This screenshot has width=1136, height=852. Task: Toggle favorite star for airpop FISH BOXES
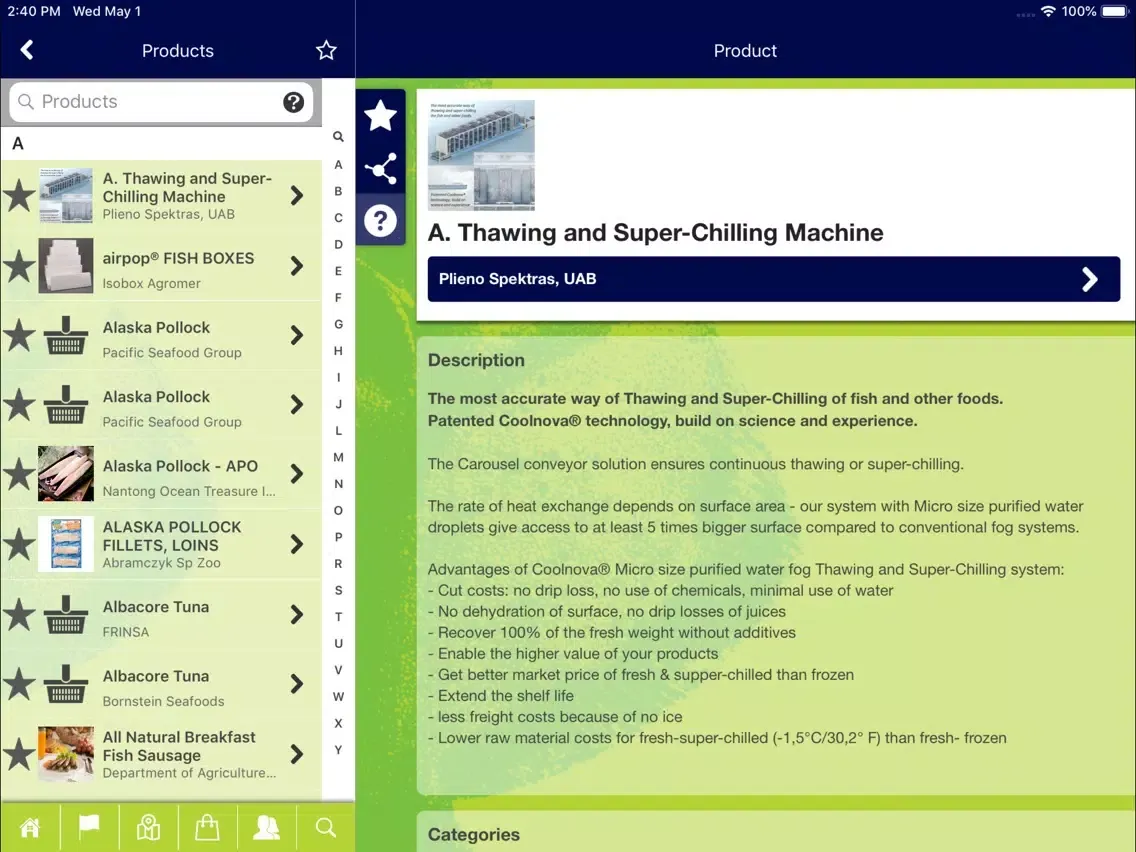pyautogui.click(x=19, y=266)
